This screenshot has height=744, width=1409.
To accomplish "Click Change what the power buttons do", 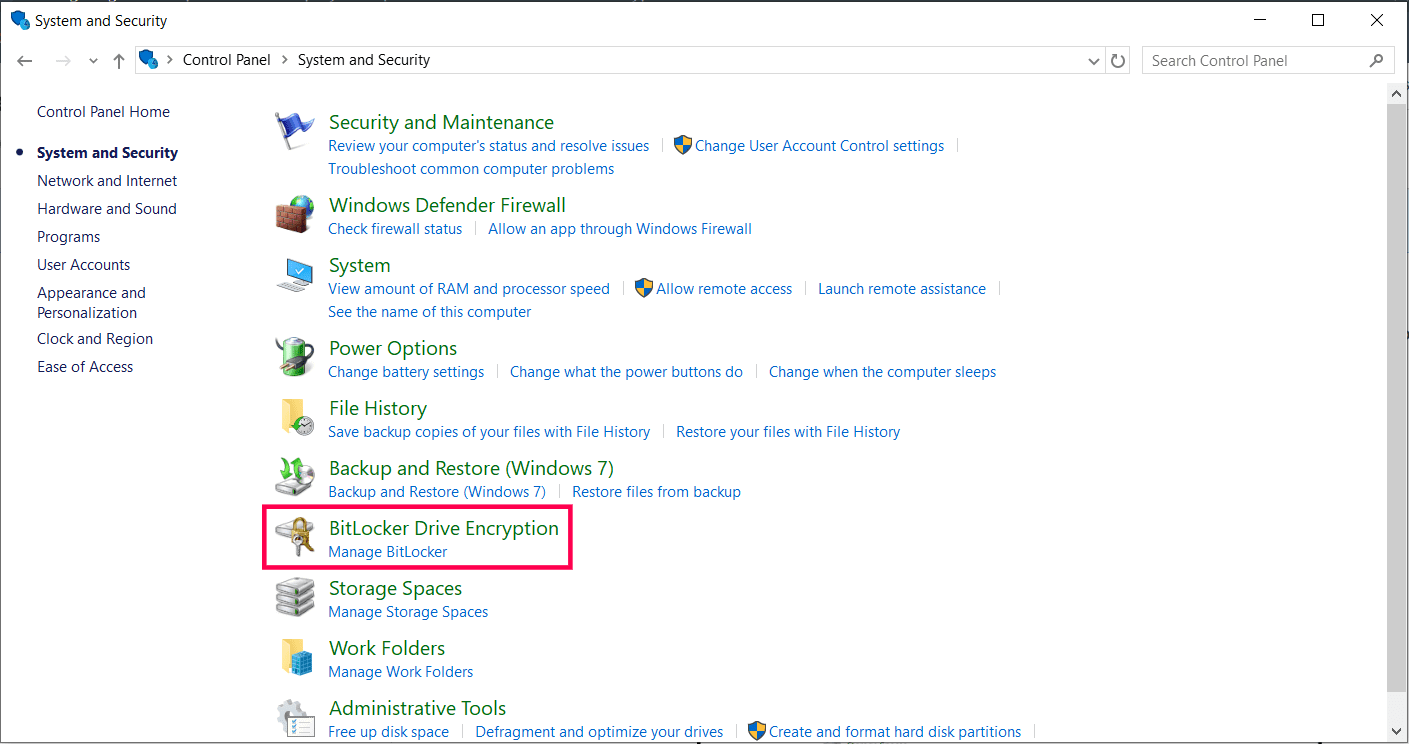I will tap(626, 372).
